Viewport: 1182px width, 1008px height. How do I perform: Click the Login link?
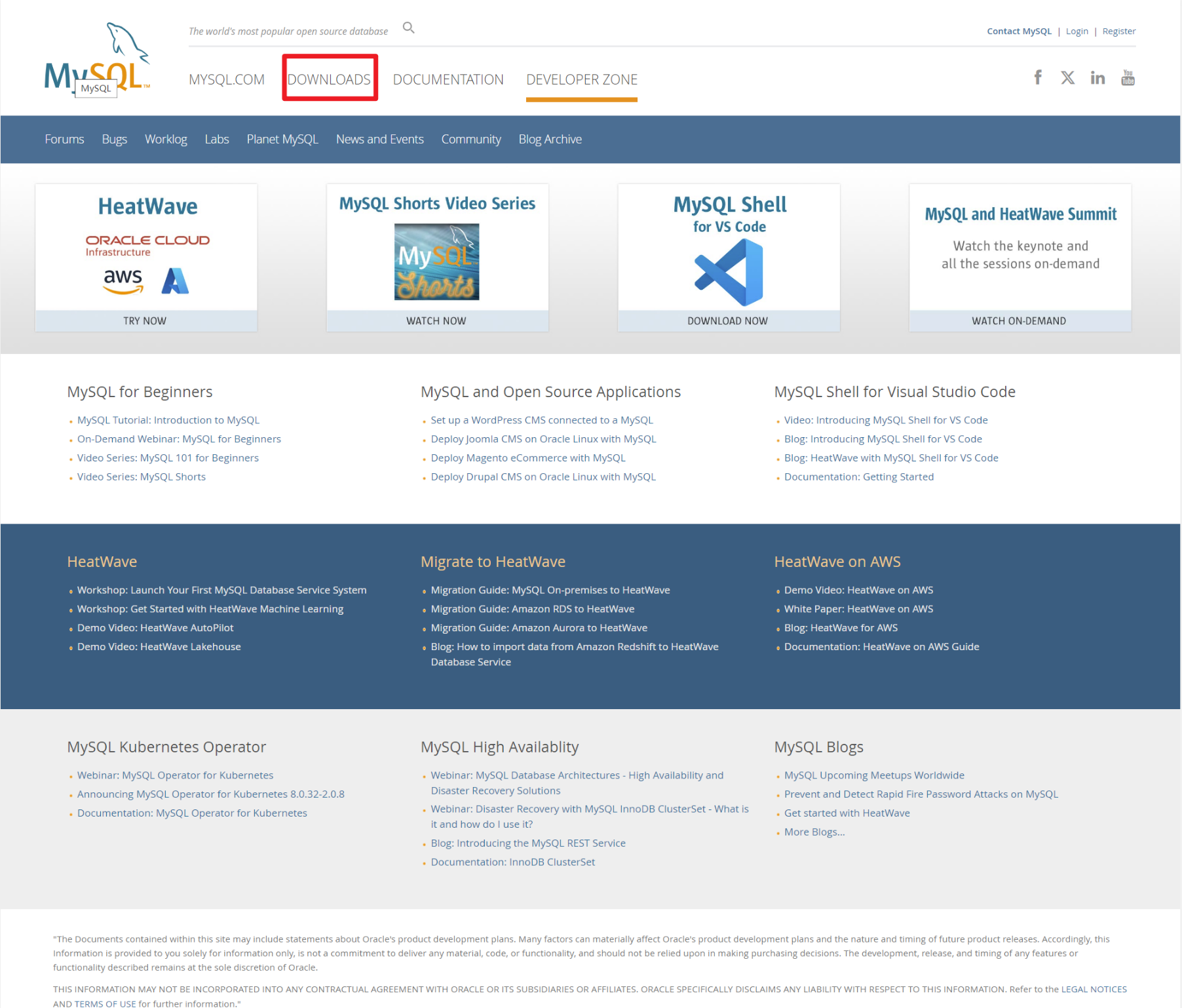point(1077,31)
